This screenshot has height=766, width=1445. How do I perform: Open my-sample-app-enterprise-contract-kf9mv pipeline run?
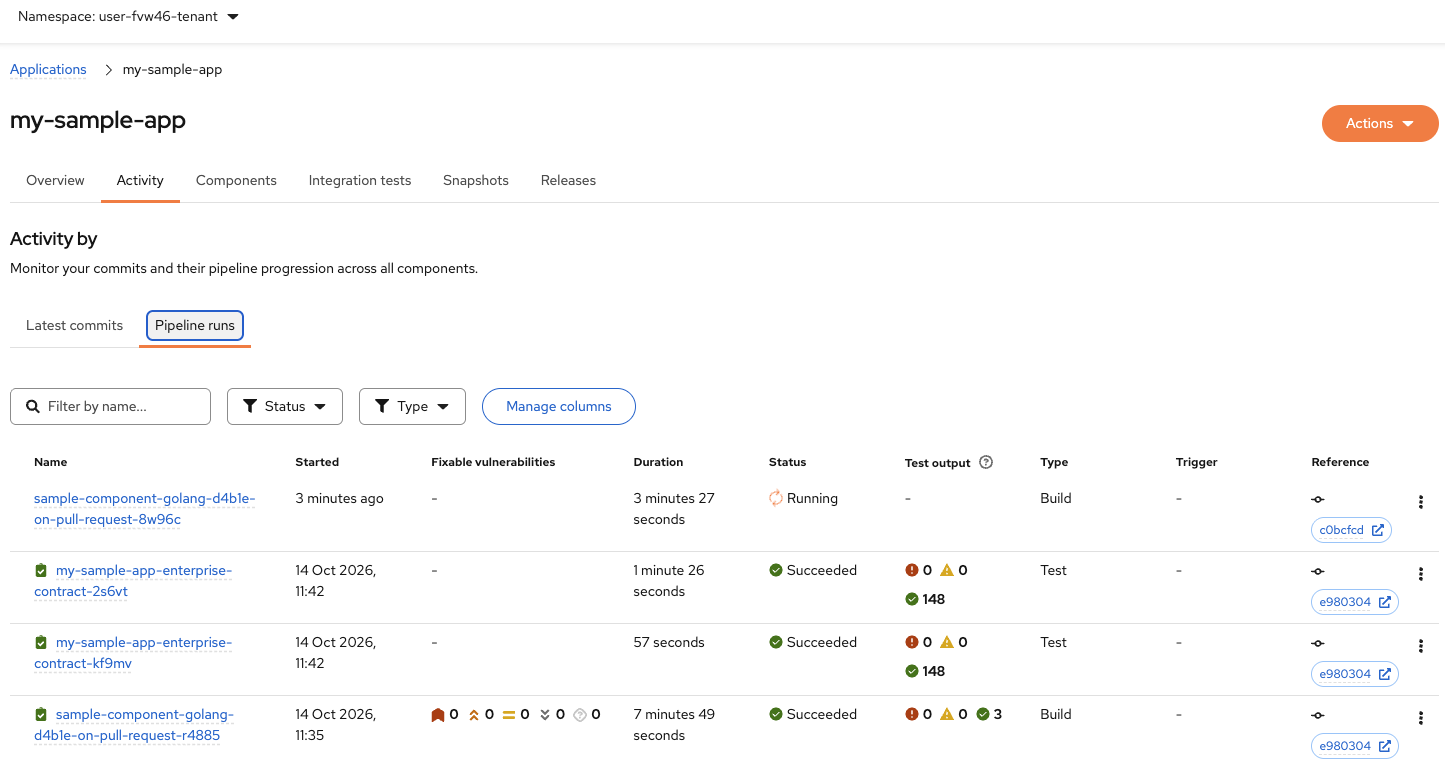pyautogui.click(x=133, y=653)
